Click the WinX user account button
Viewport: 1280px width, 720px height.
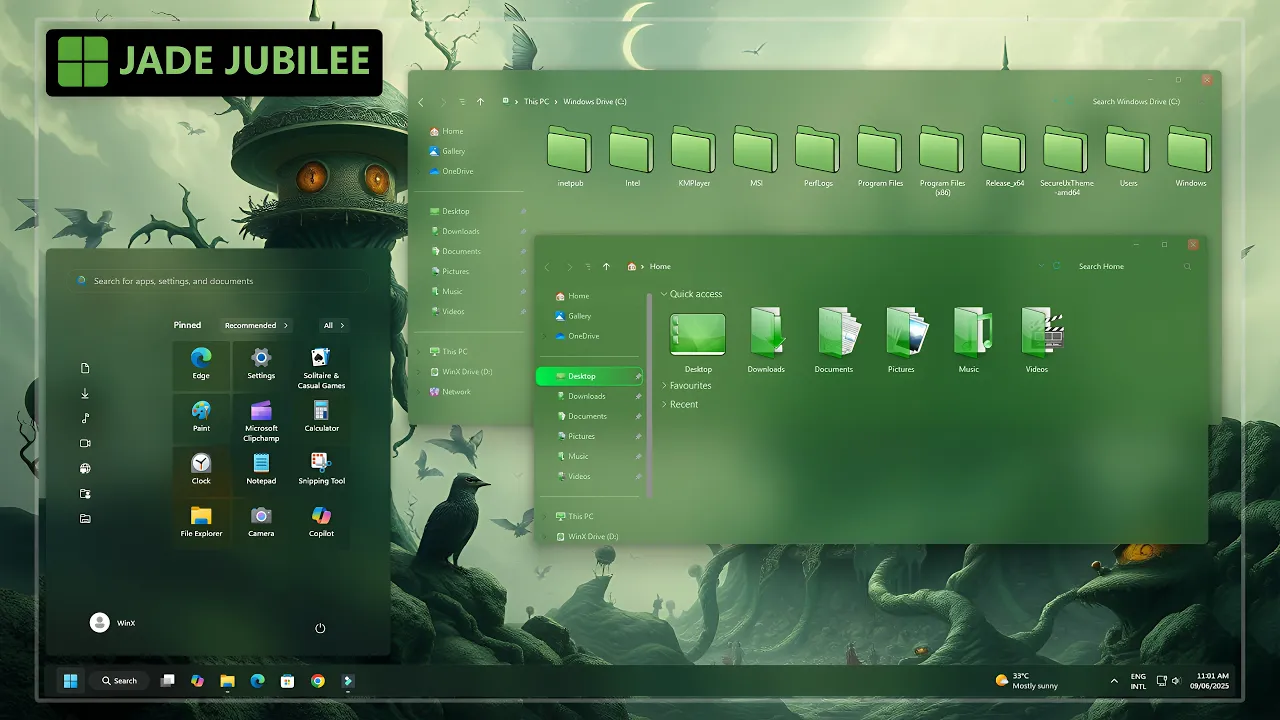tap(113, 622)
